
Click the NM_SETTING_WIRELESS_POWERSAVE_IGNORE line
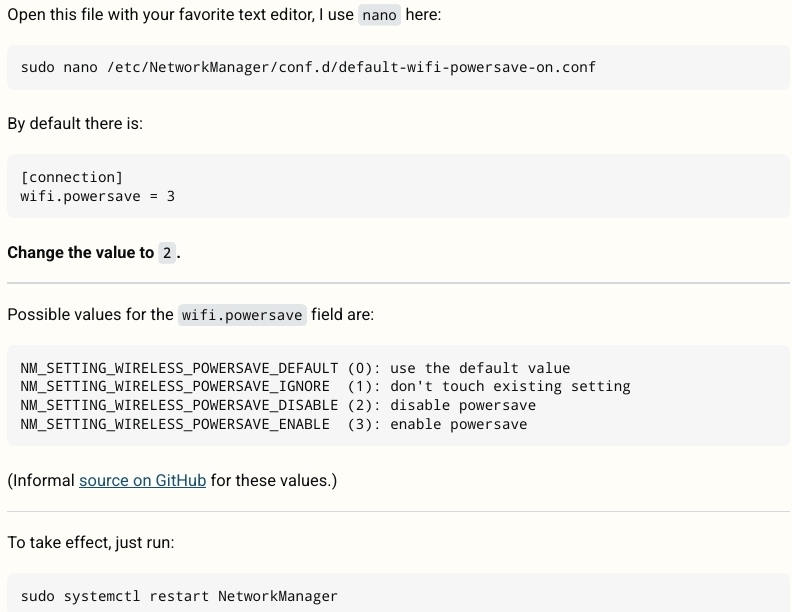325,386
